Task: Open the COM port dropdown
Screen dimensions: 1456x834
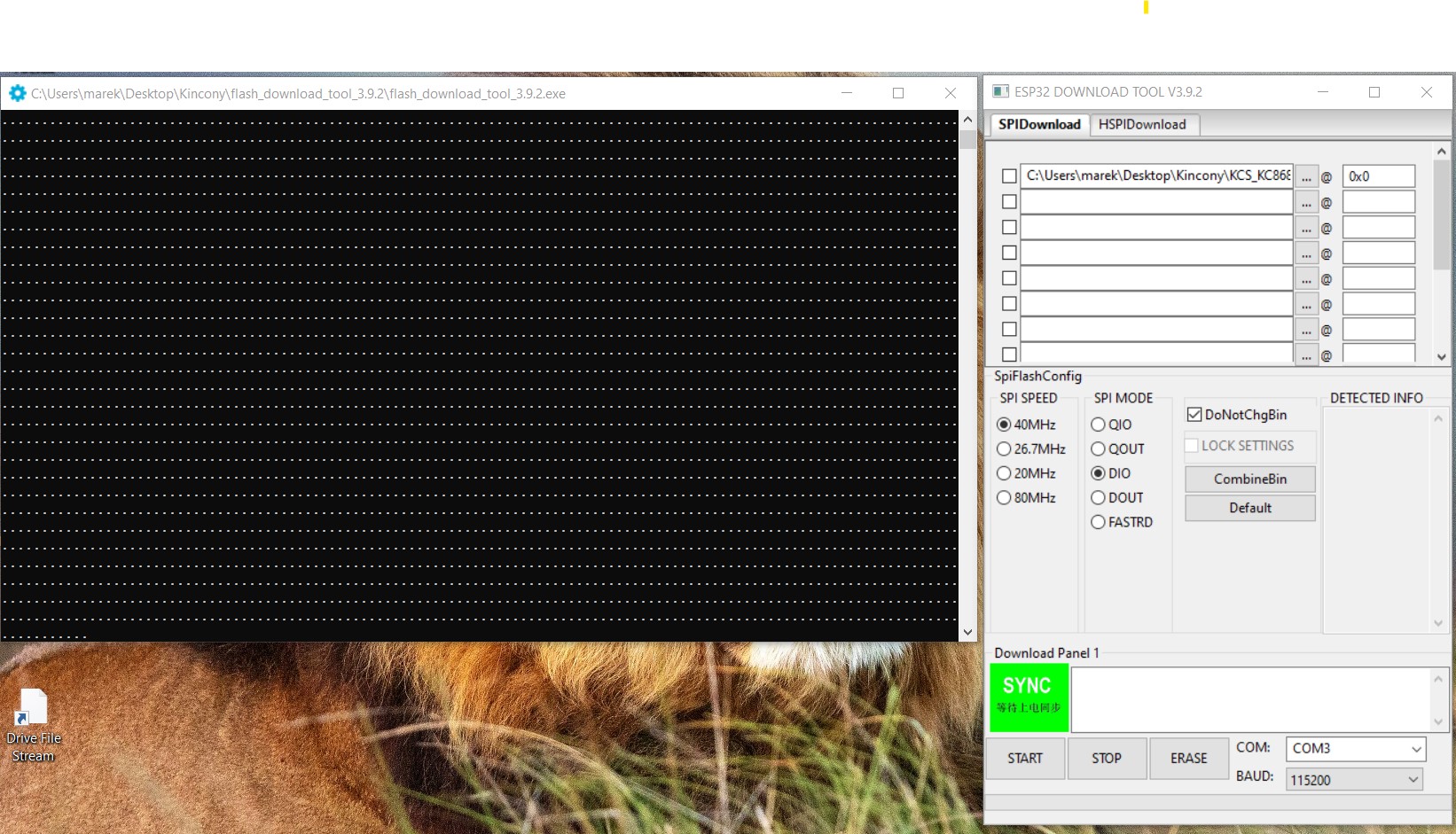Action: coord(1355,749)
